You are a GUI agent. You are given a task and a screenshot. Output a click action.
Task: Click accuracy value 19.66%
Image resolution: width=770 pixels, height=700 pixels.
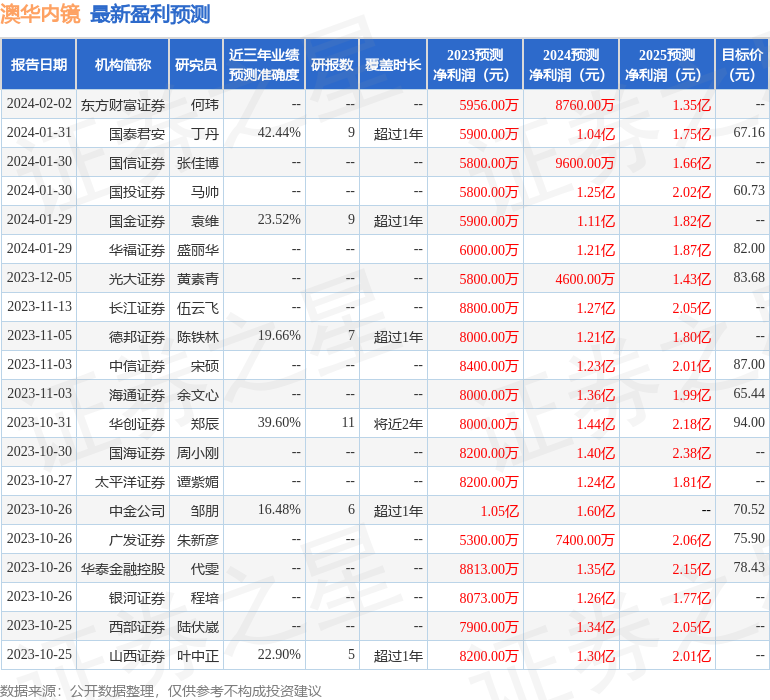click(279, 336)
